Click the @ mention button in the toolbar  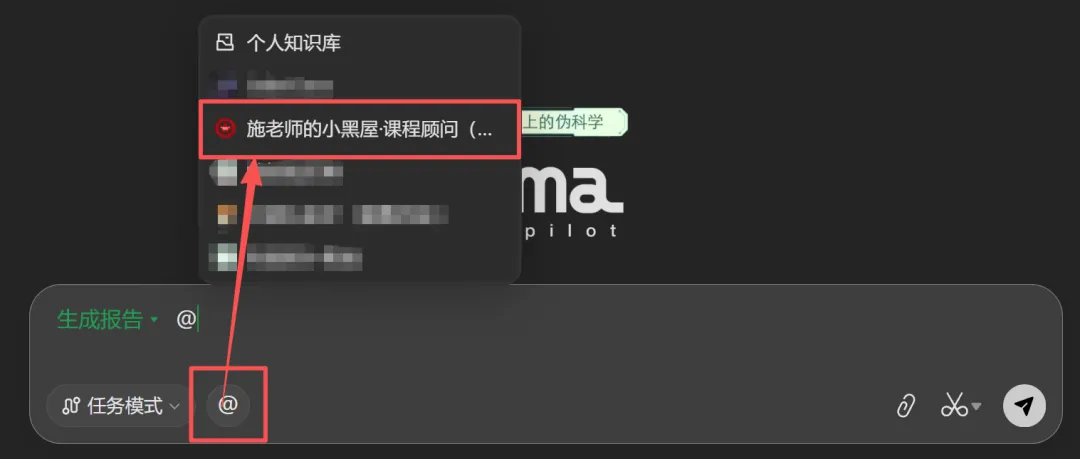pyautogui.click(x=227, y=405)
